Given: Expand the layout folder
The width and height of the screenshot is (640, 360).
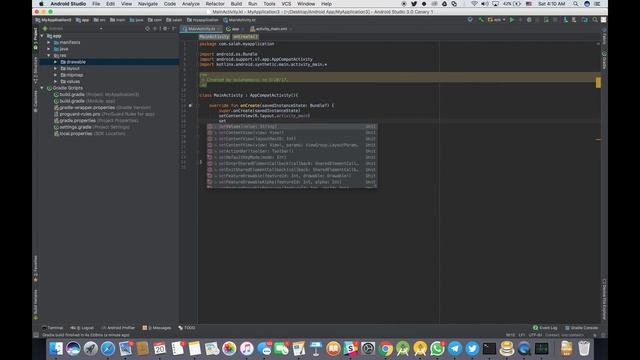Looking at the screenshot, I should [56, 69].
